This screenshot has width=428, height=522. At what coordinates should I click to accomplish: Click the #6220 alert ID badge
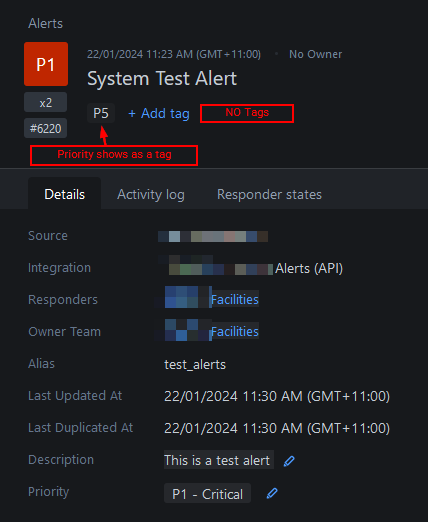46,128
